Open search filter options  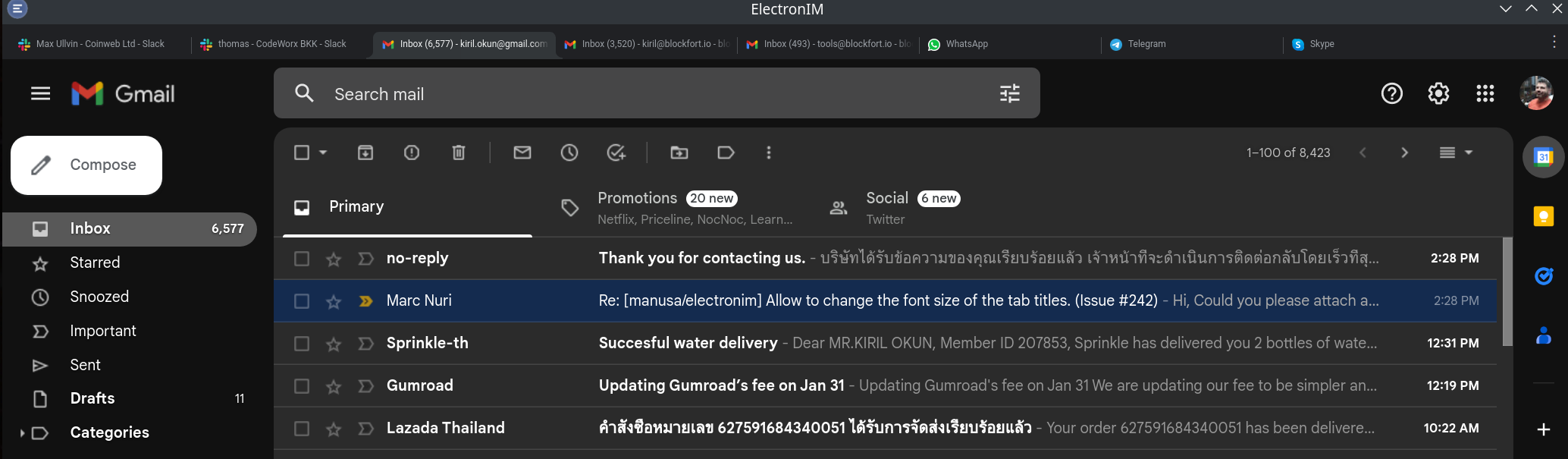(x=1009, y=93)
